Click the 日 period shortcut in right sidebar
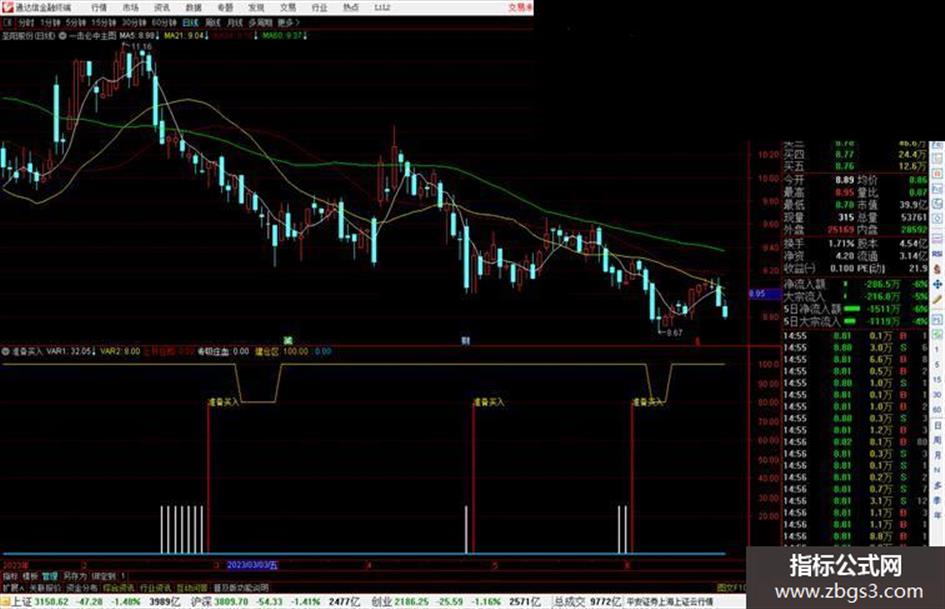This screenshot has width=945, height=609. click(937, 426)
